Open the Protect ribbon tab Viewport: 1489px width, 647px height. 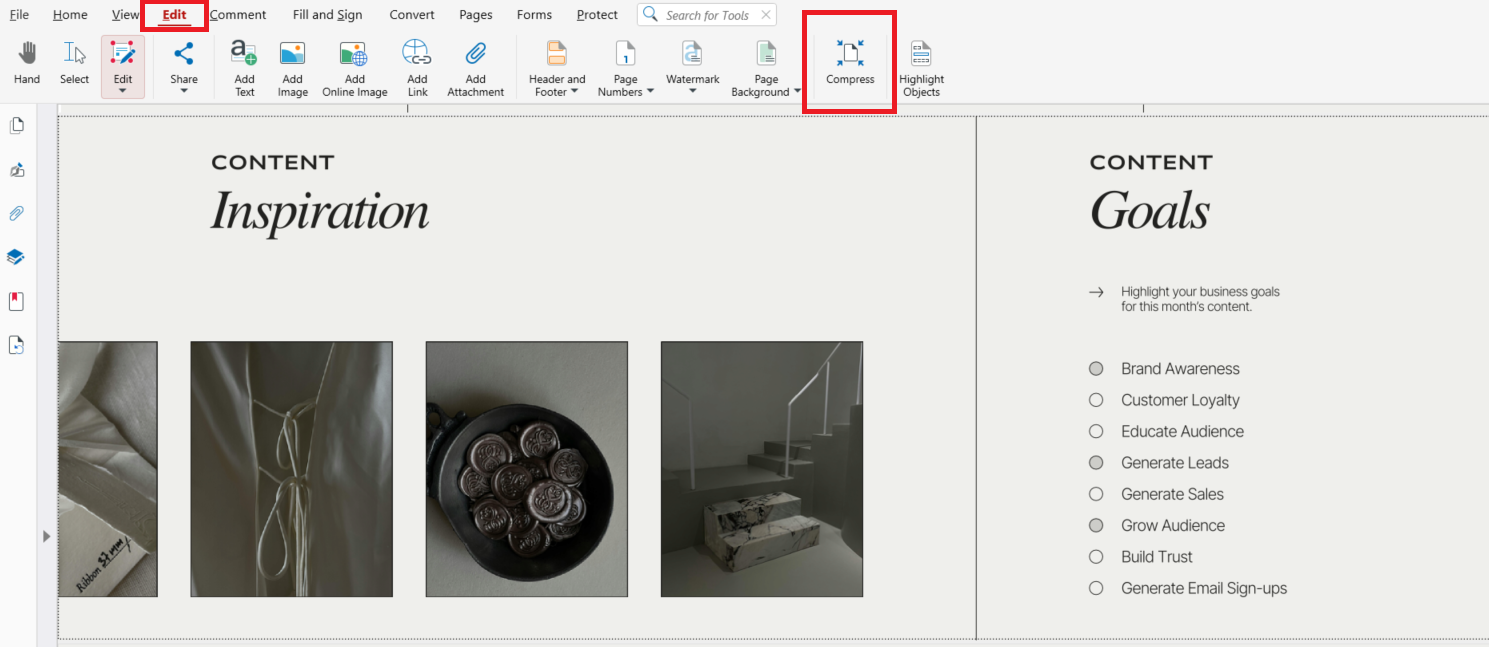[x=597, y=14]
